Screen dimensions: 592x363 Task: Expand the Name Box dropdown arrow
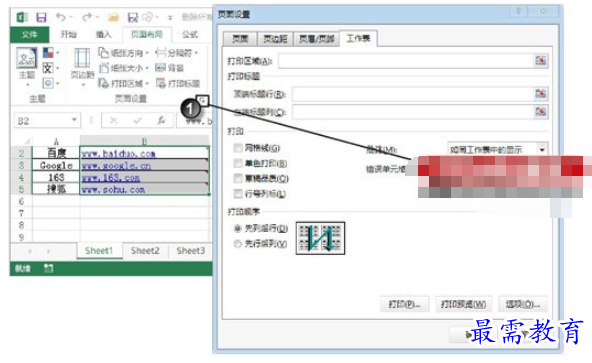[74, 120]
